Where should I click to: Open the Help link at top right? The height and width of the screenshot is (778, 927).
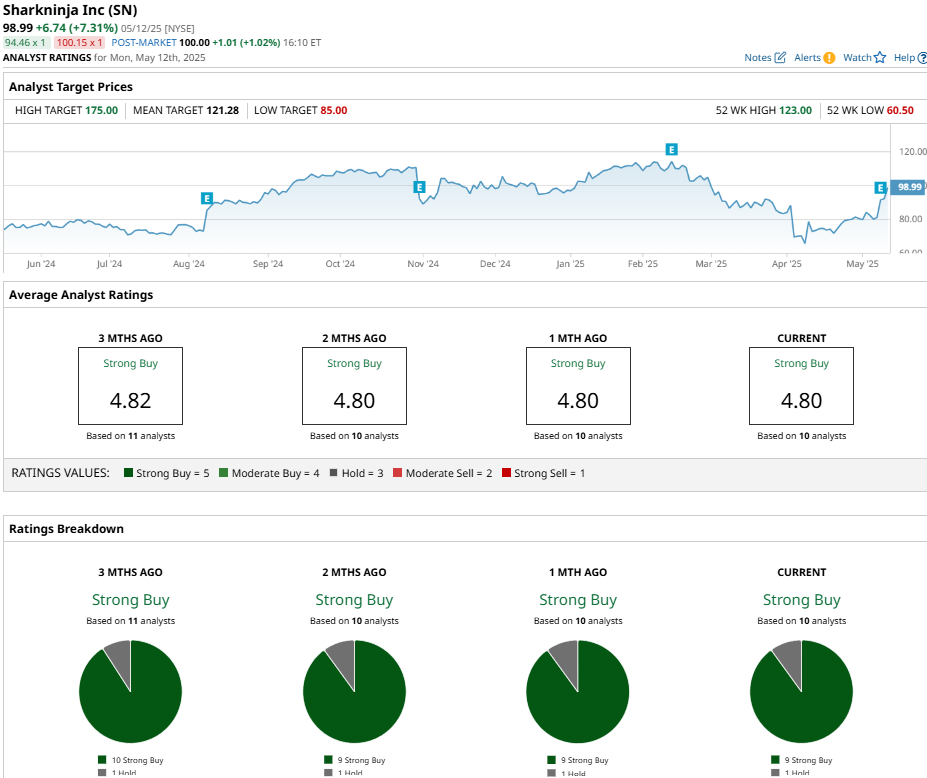pos(908,58)
